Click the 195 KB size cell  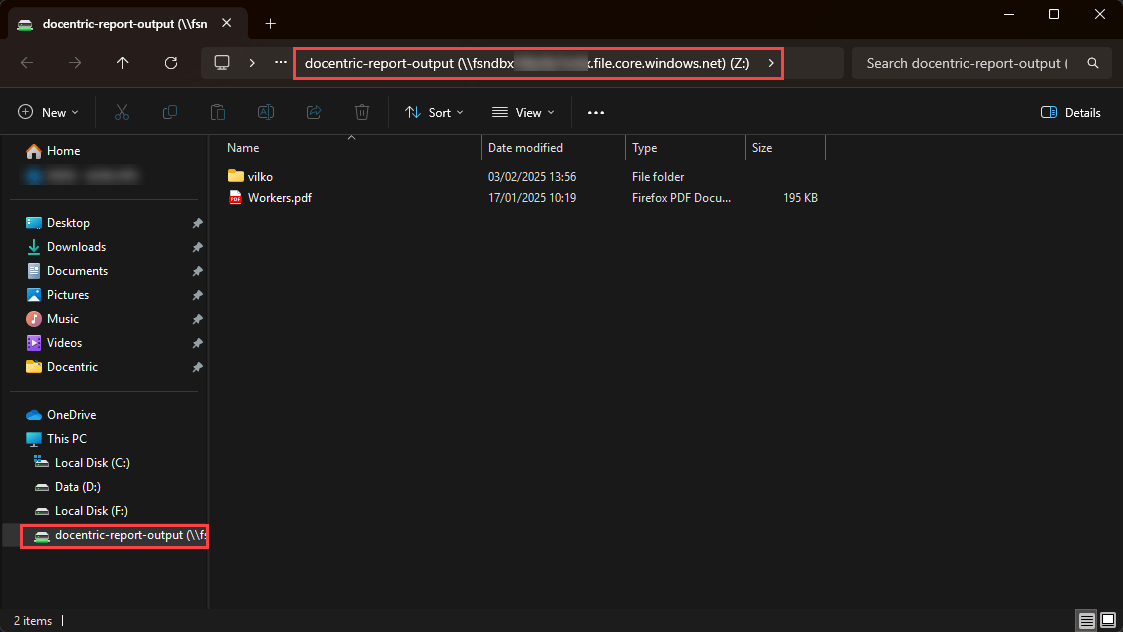pyautogui.click(x=800, y=198)
